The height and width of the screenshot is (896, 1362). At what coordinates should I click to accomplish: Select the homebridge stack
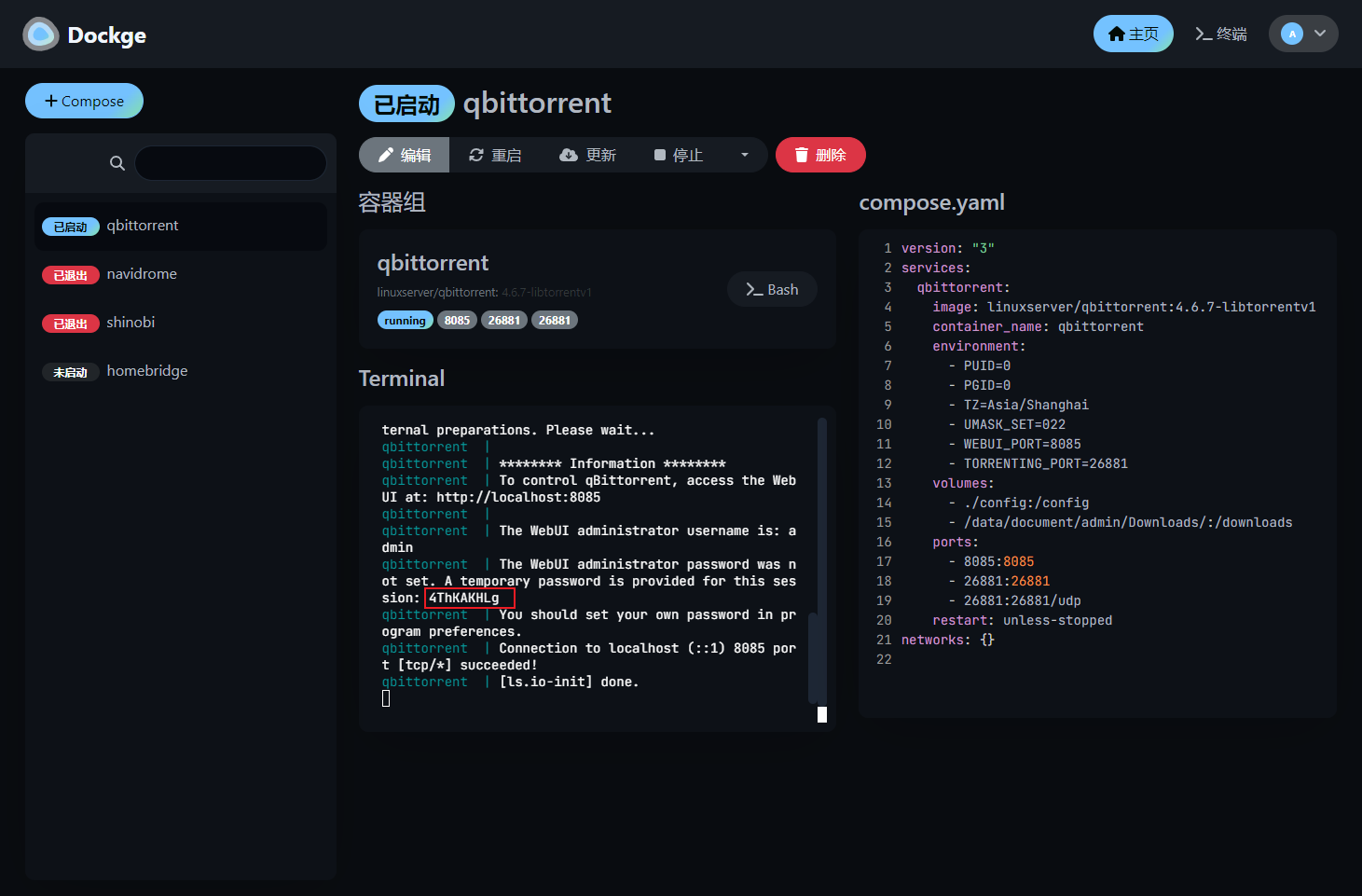(181, 371)
